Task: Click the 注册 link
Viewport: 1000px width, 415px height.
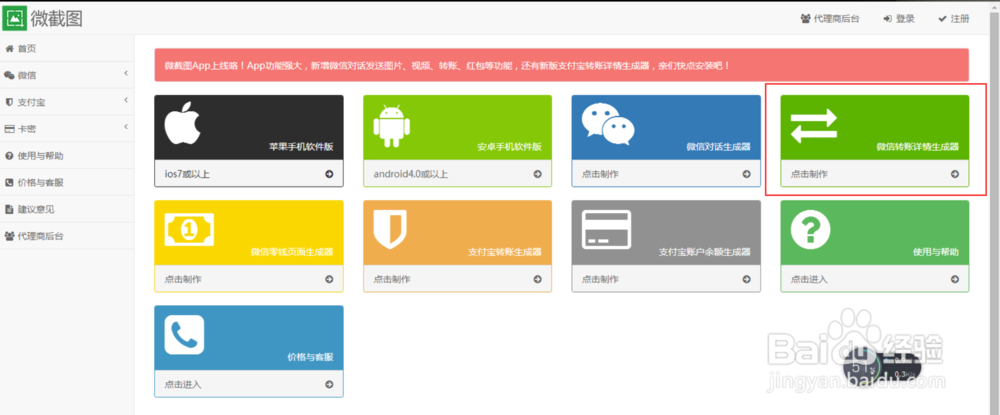Action: 954,19
